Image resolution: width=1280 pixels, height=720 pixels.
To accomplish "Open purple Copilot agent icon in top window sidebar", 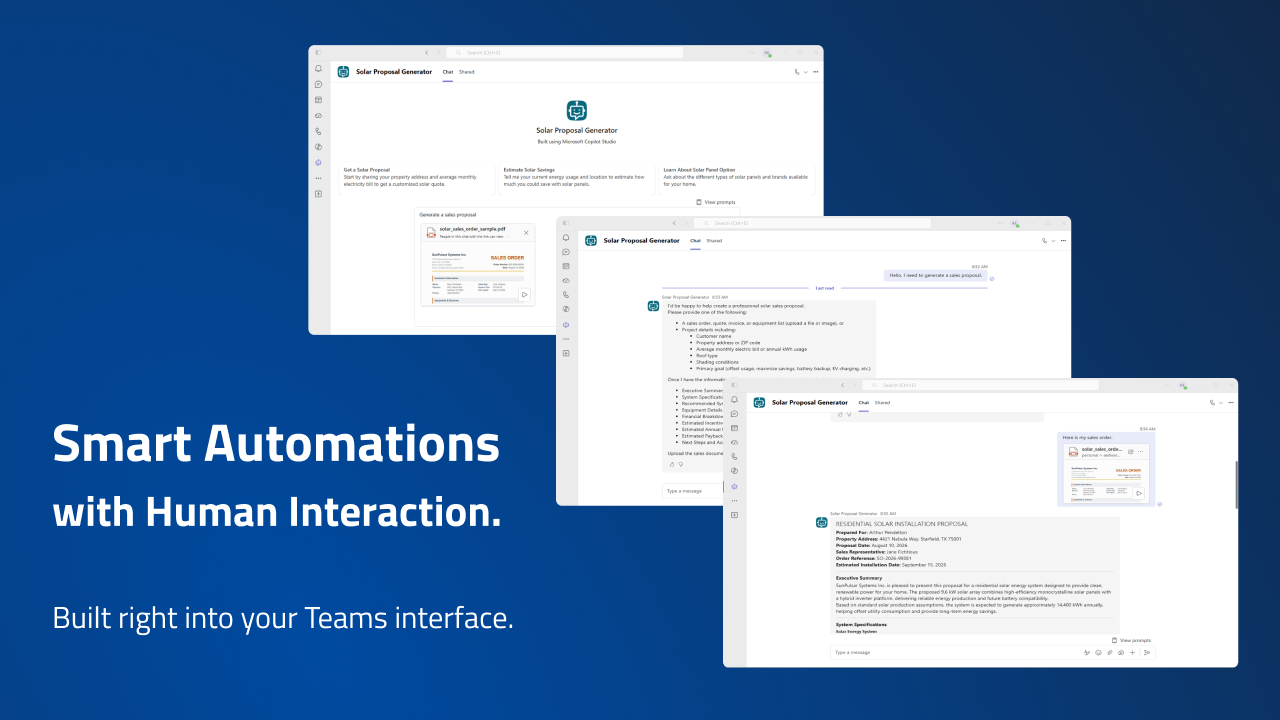I will pyautogui.click(x=318, y=162).
